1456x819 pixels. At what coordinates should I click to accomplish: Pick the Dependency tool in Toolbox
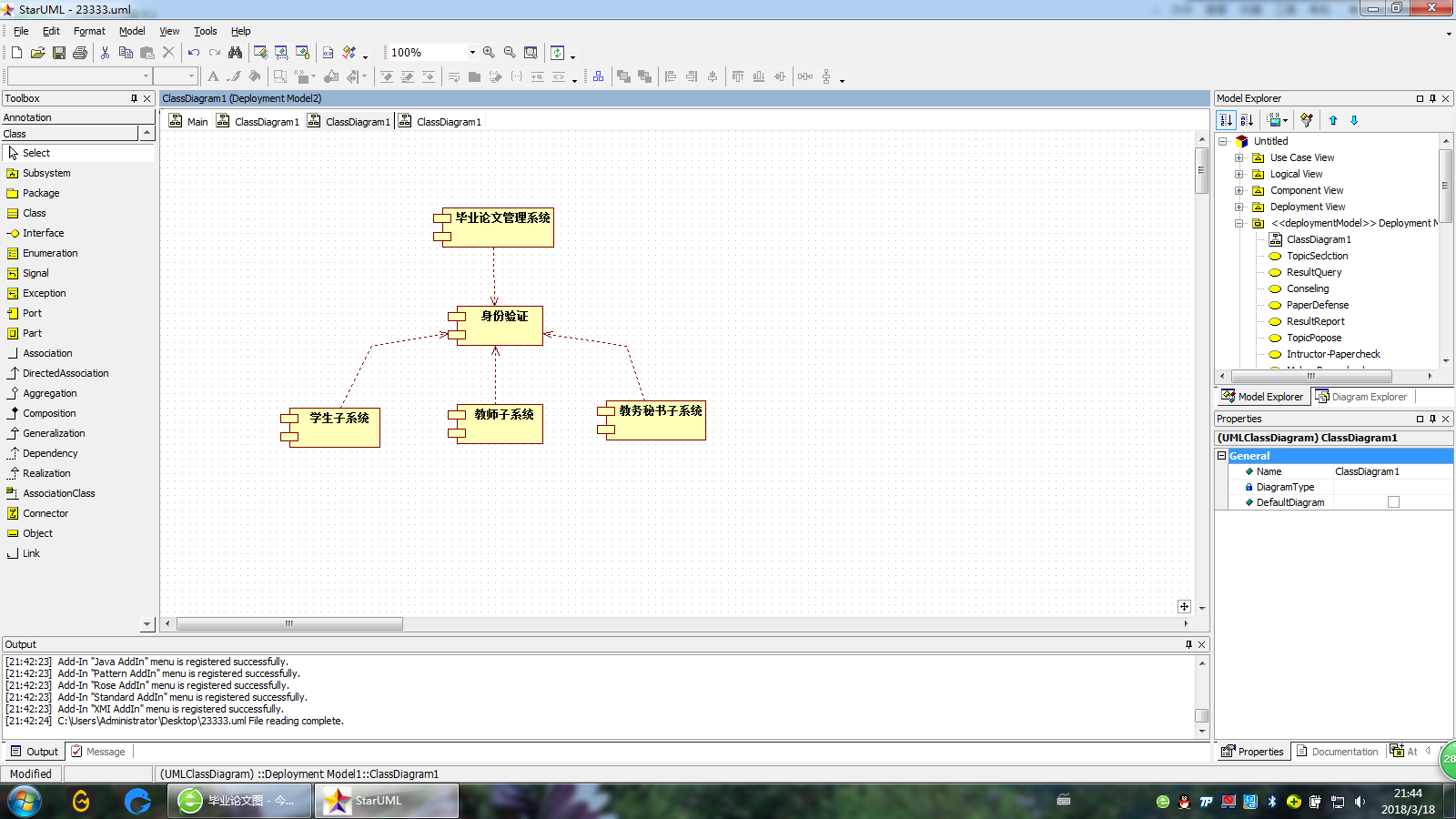tap(50, 453)
